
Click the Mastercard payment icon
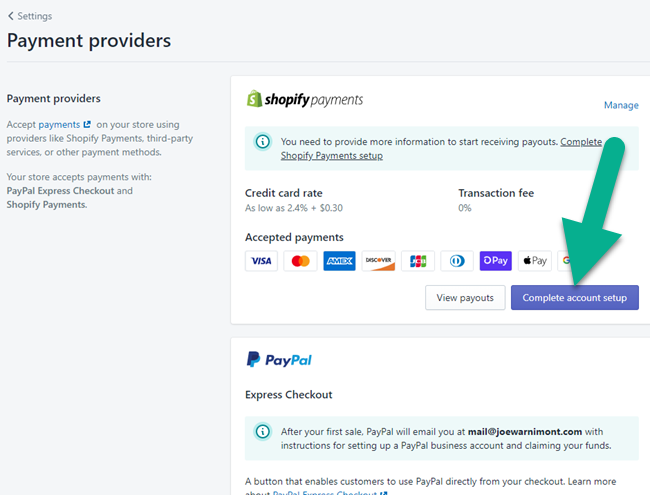click(300, 261)
